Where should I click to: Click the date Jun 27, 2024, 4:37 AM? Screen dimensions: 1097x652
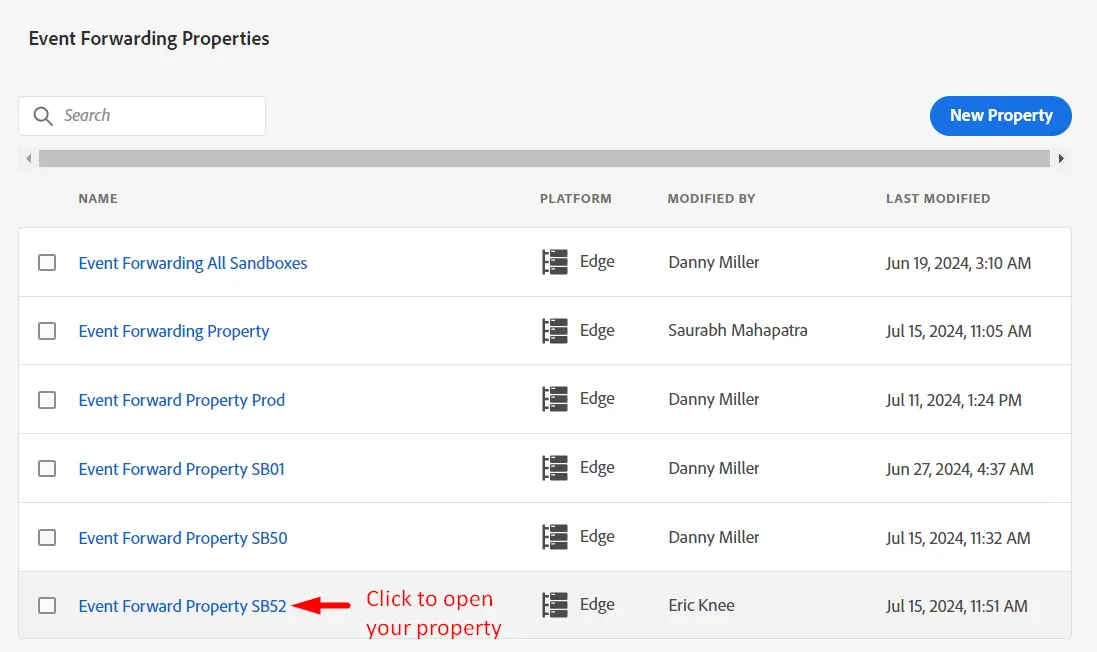pos(959,469)
